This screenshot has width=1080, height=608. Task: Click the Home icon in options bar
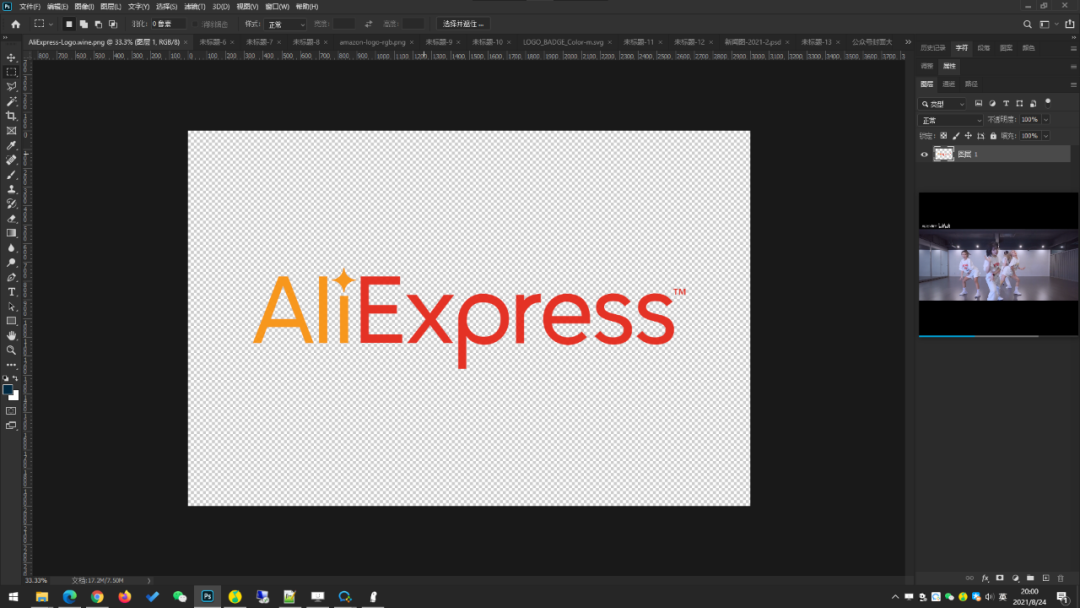[15, 24]
